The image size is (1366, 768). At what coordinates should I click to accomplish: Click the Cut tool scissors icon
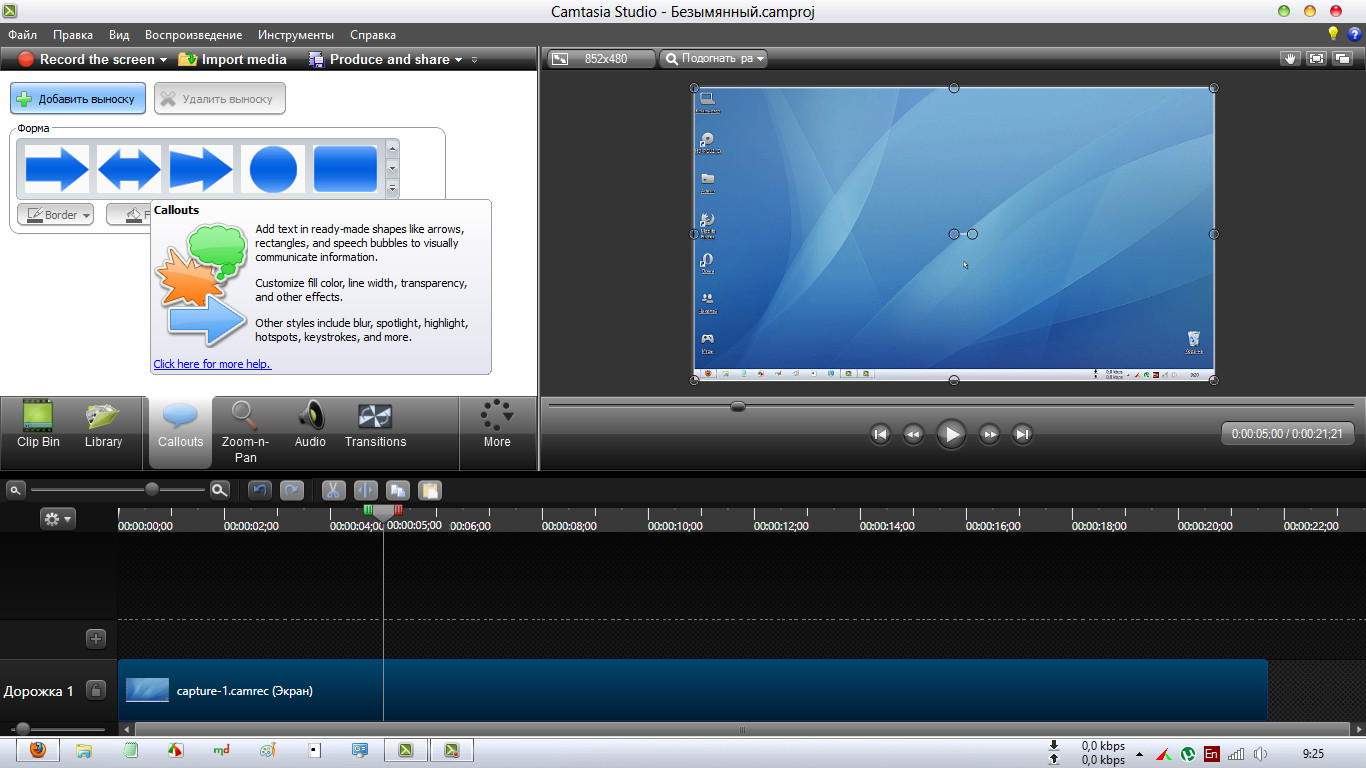[x=333, y=490]
